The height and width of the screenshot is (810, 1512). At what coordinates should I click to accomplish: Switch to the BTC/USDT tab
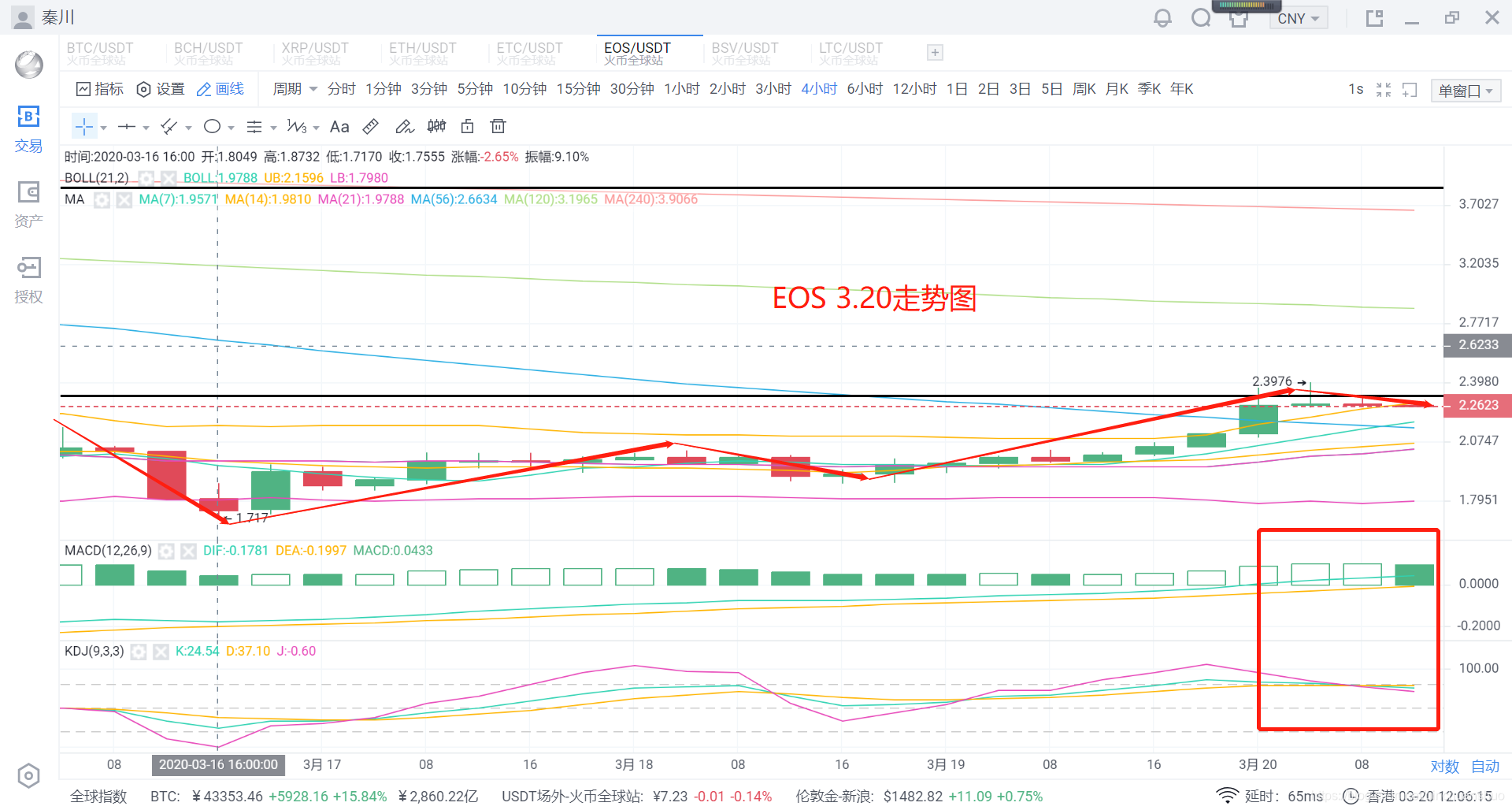point(100,53)
